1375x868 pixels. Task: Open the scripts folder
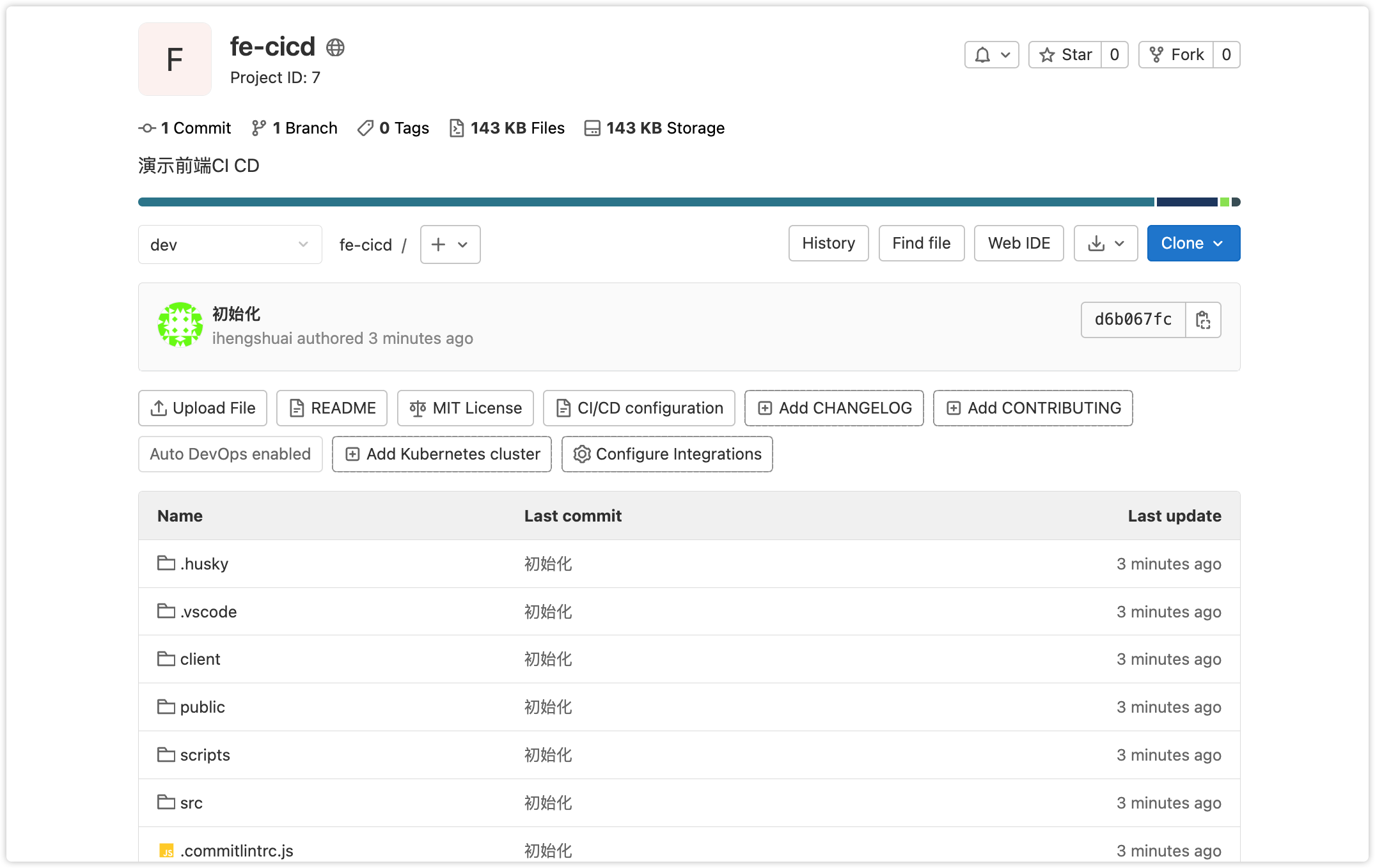point(205,755)
